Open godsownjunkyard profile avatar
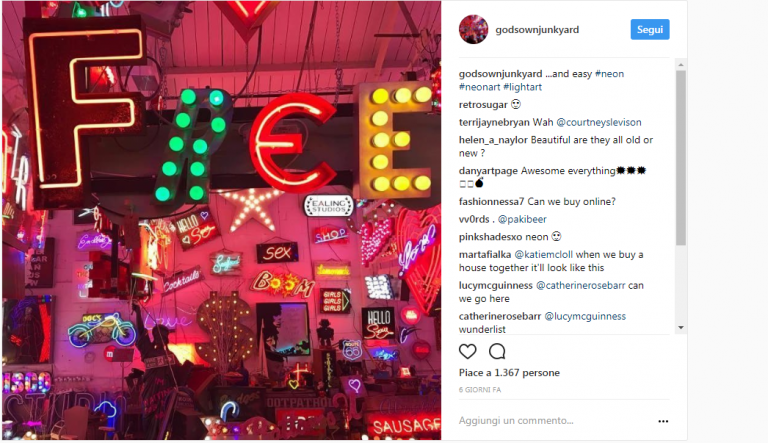This screenshot has height=443, width=768. 473,29
